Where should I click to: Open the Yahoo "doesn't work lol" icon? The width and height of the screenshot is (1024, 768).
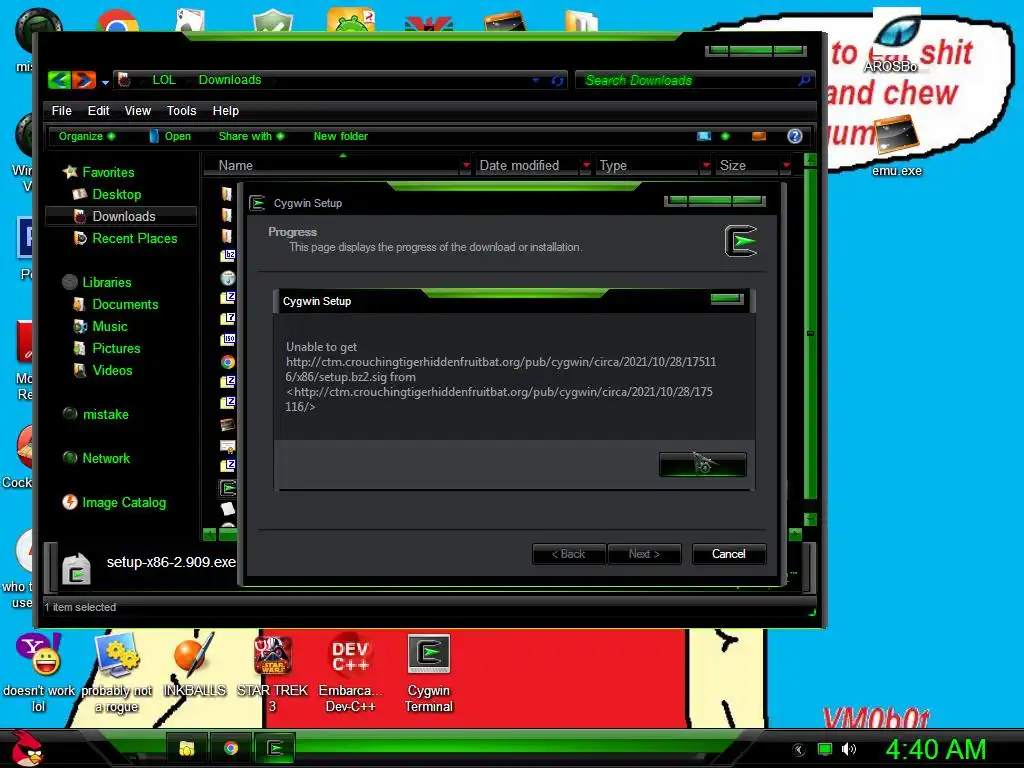(39, 673)
